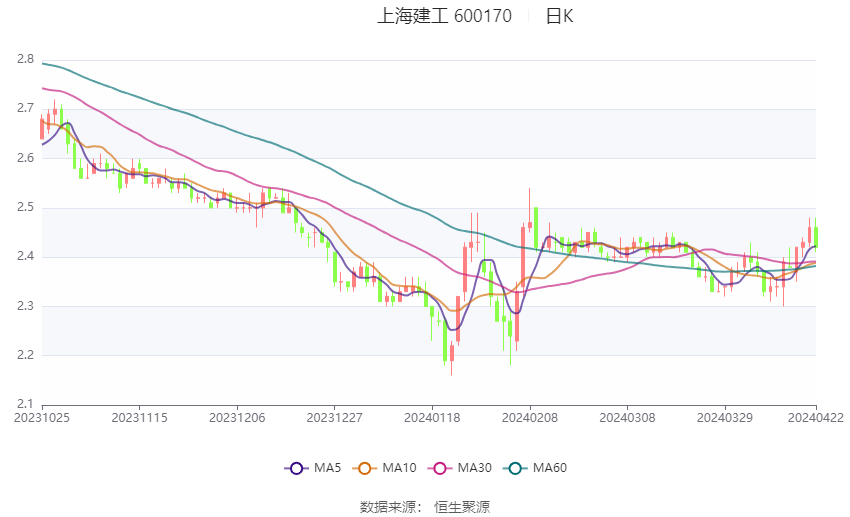This screenshot has width=850, height=517.
Task: Click the tall red candlestick near 20240208
Action: point(523,257)
